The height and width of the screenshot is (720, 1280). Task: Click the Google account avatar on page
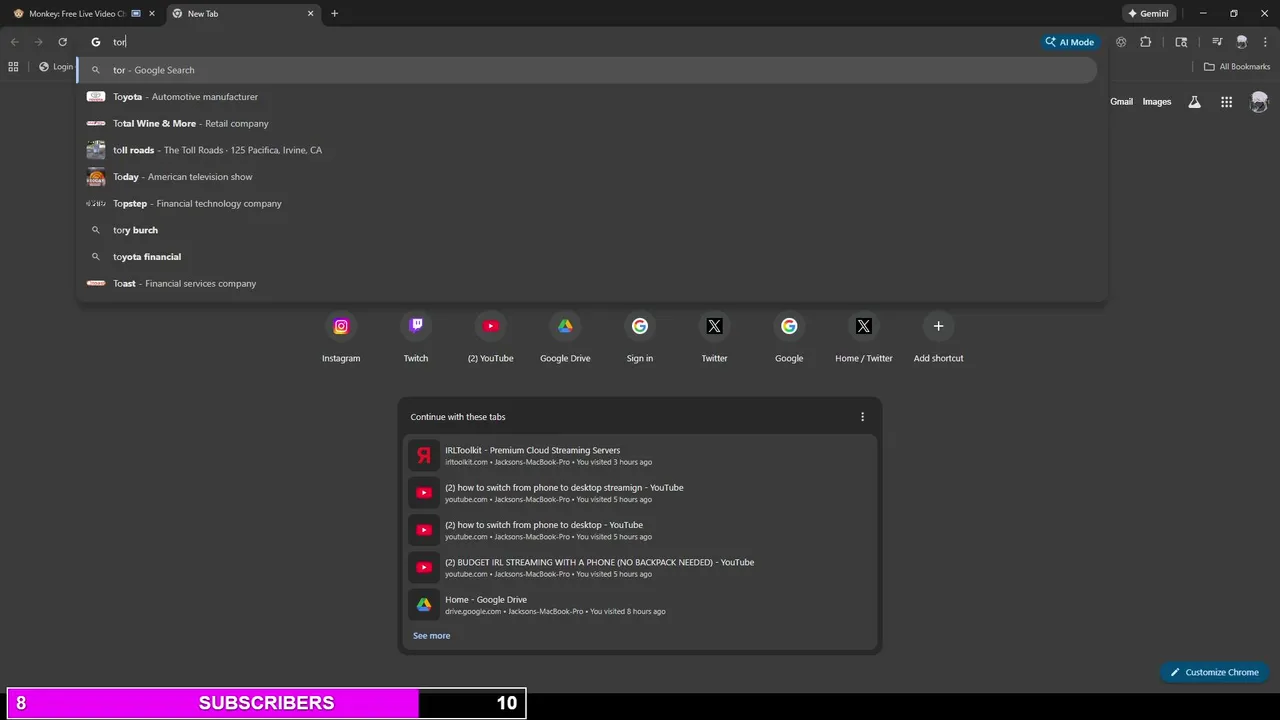[1259, 102]
